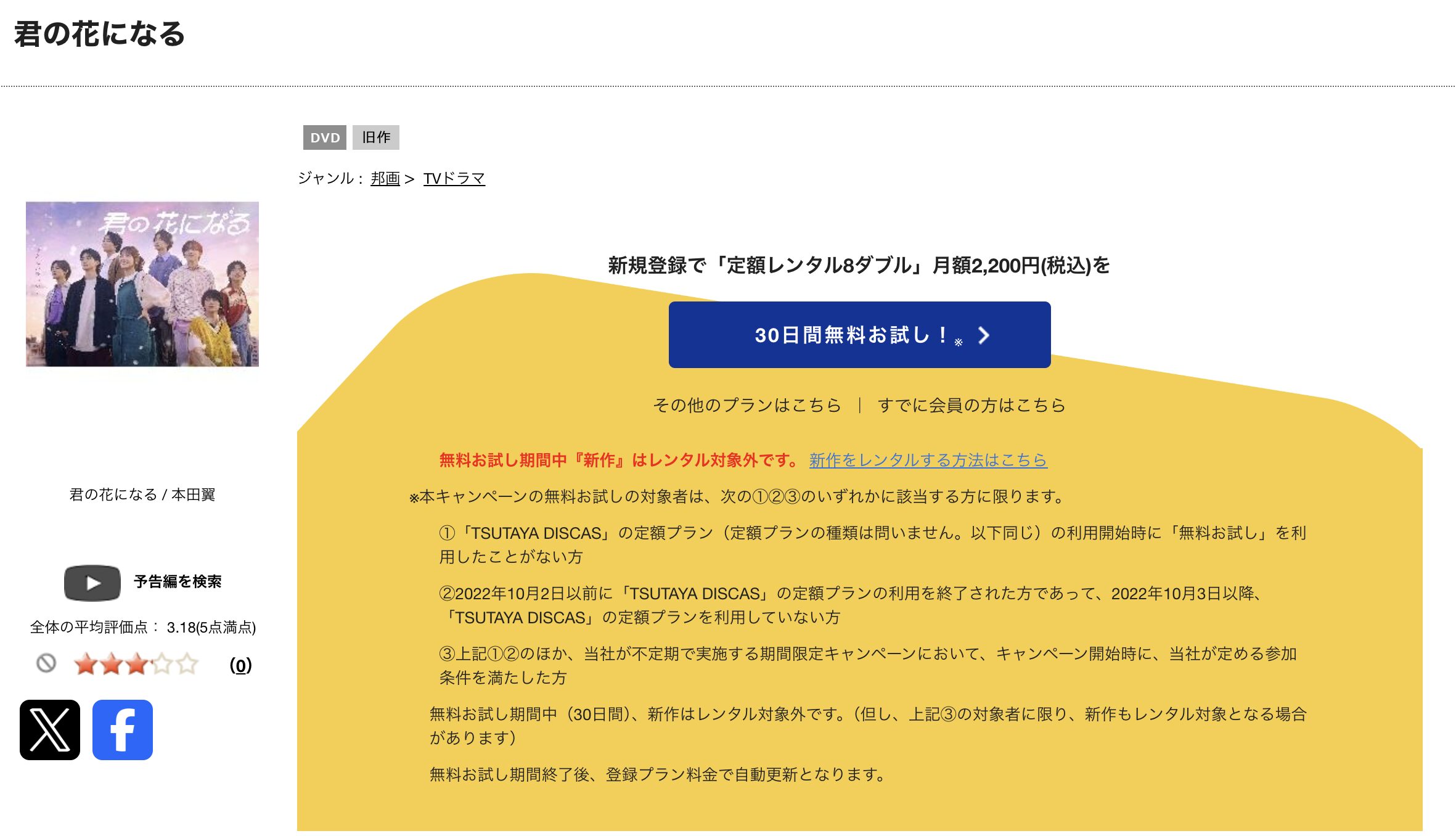
Task: Rate three stars
Action: 136,664
